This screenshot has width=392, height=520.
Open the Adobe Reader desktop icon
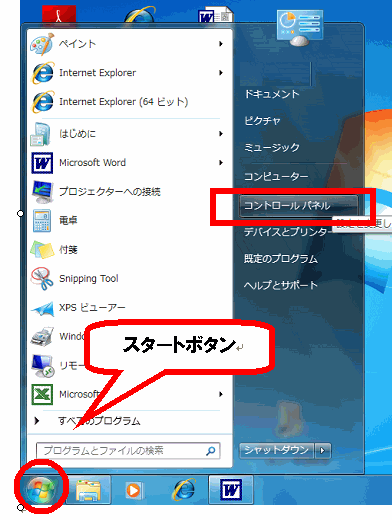[x=59, y=14]
